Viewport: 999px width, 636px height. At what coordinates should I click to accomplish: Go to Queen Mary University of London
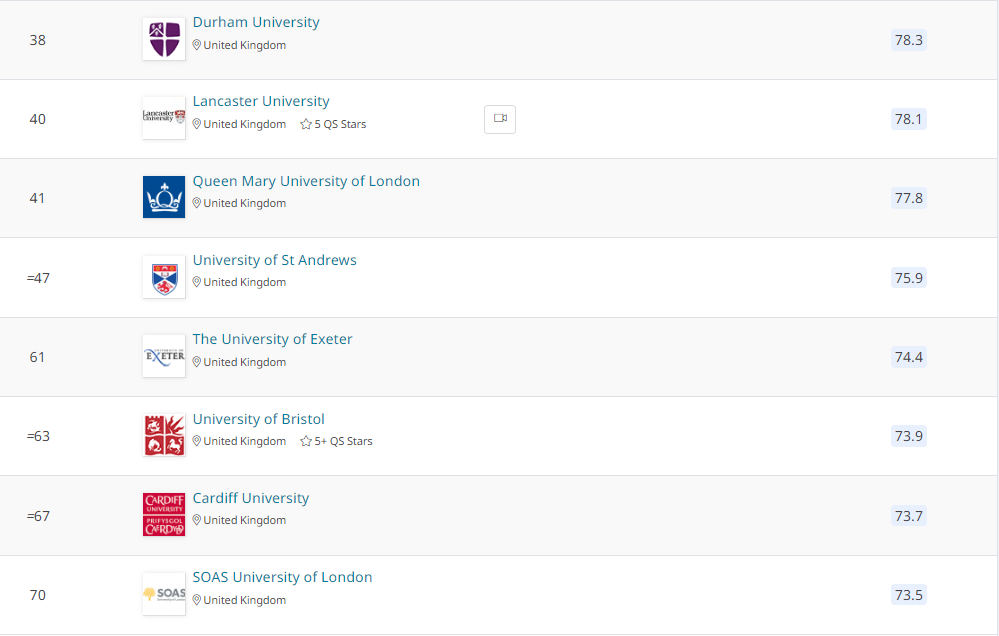pyautogui.click(x=306, y=181)
